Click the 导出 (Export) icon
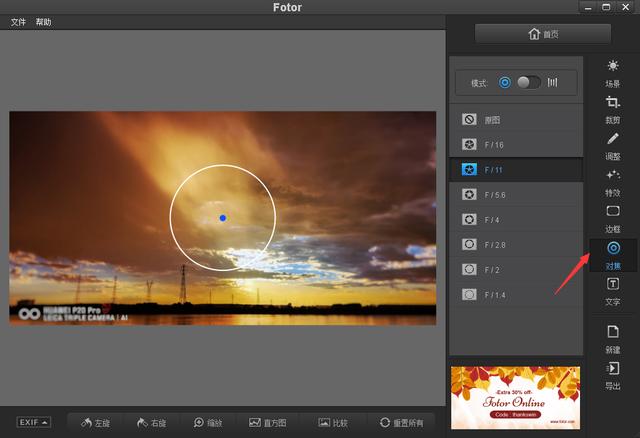Viewport: 640px width, 438px height. coord(613,374)
